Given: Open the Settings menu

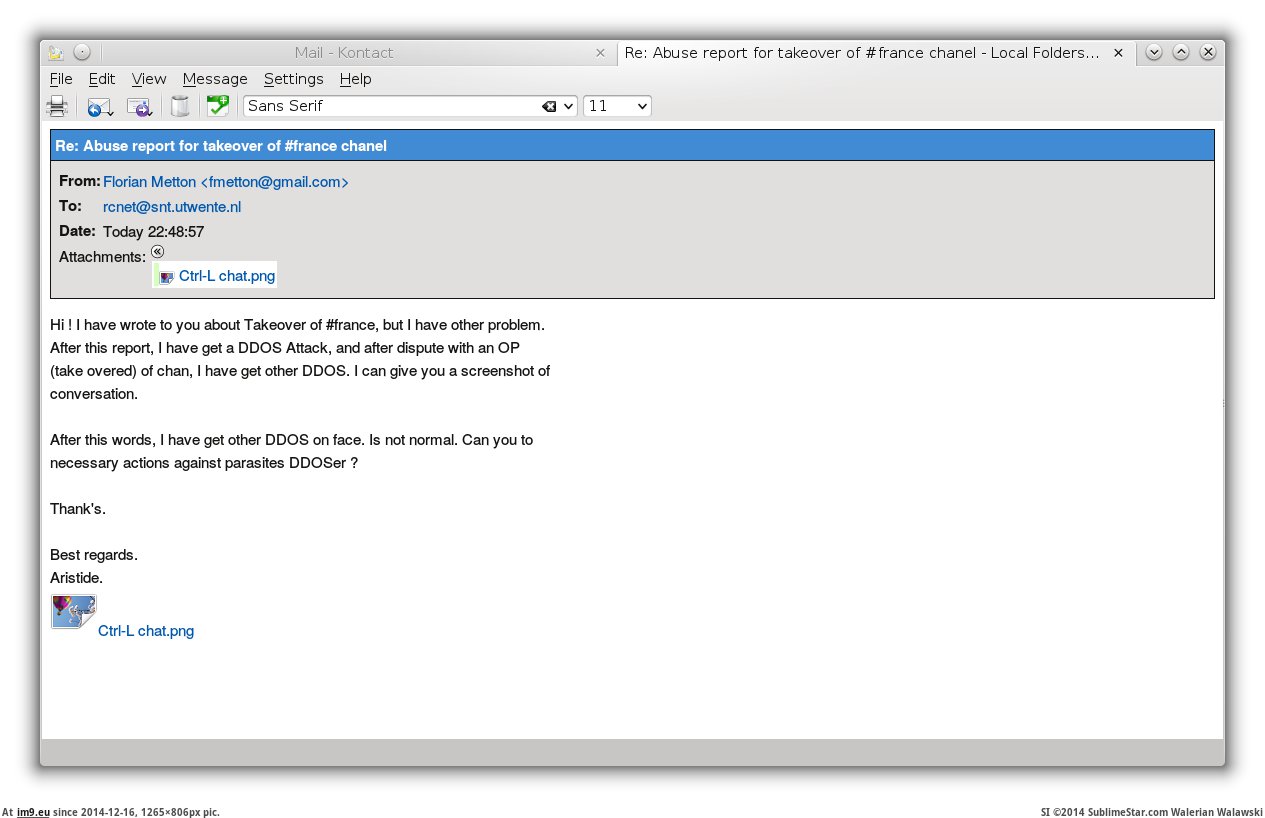Looking at the screenshot, I should pos(293,79).
